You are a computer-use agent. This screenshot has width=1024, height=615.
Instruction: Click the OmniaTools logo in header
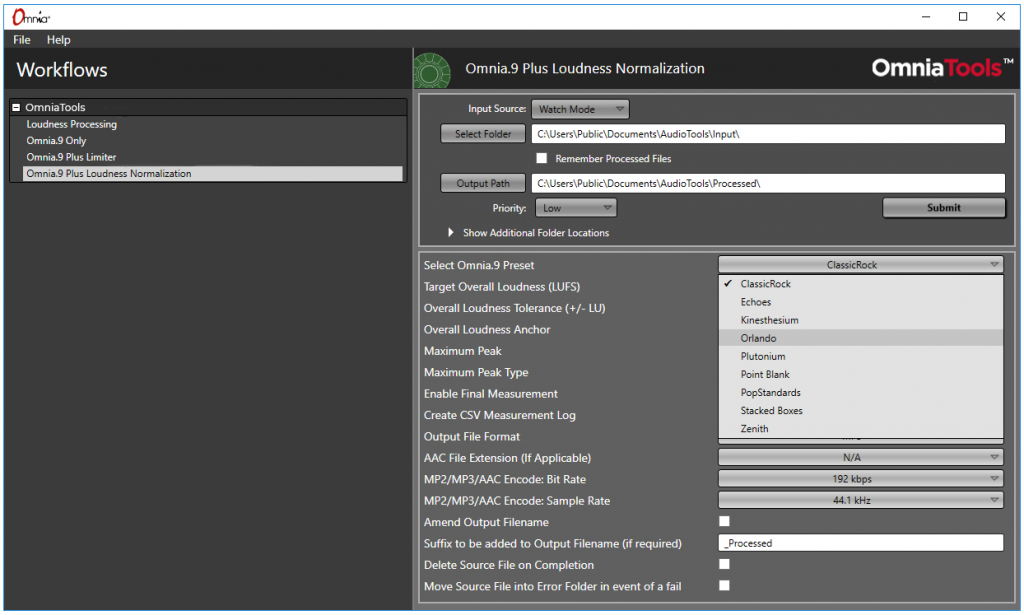[x=942, y=68]
